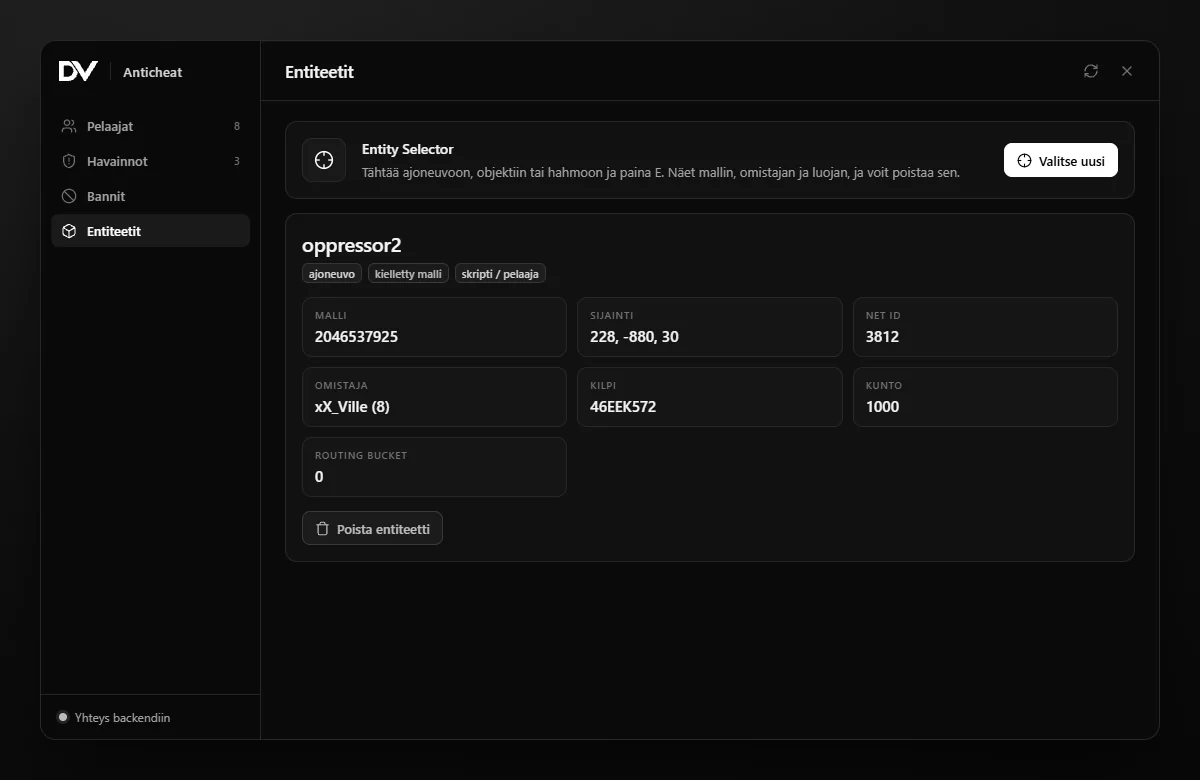Click the Omistaja field showing xX_Ville
The width and height of the screenshot is (1200, 780).
click(x=434, y=397)
